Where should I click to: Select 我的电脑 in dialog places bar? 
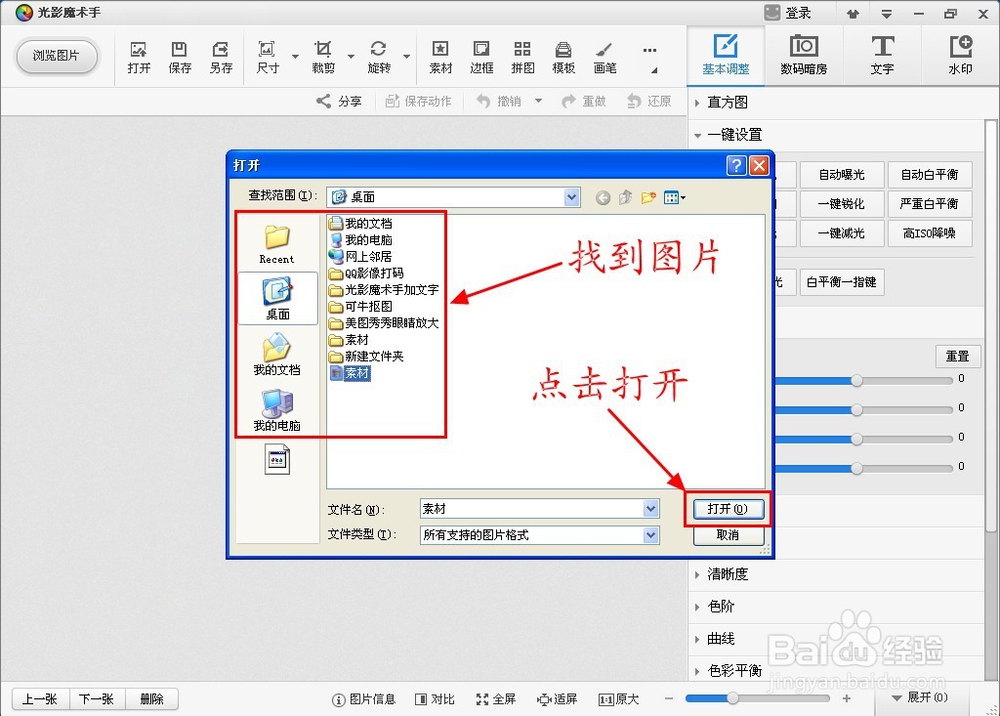tap(277, 411)
